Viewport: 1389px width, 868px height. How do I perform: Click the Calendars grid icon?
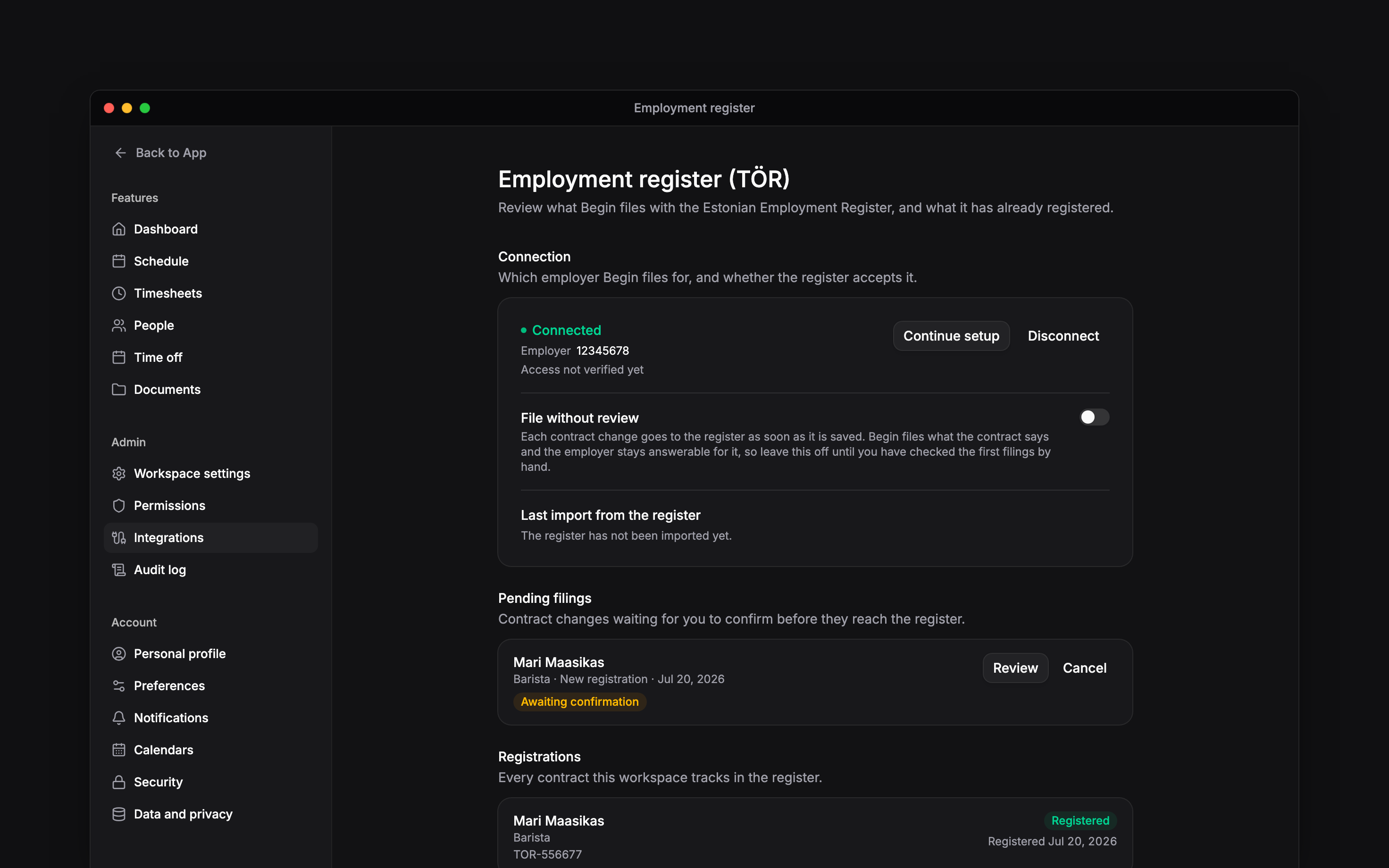(119, 751)
